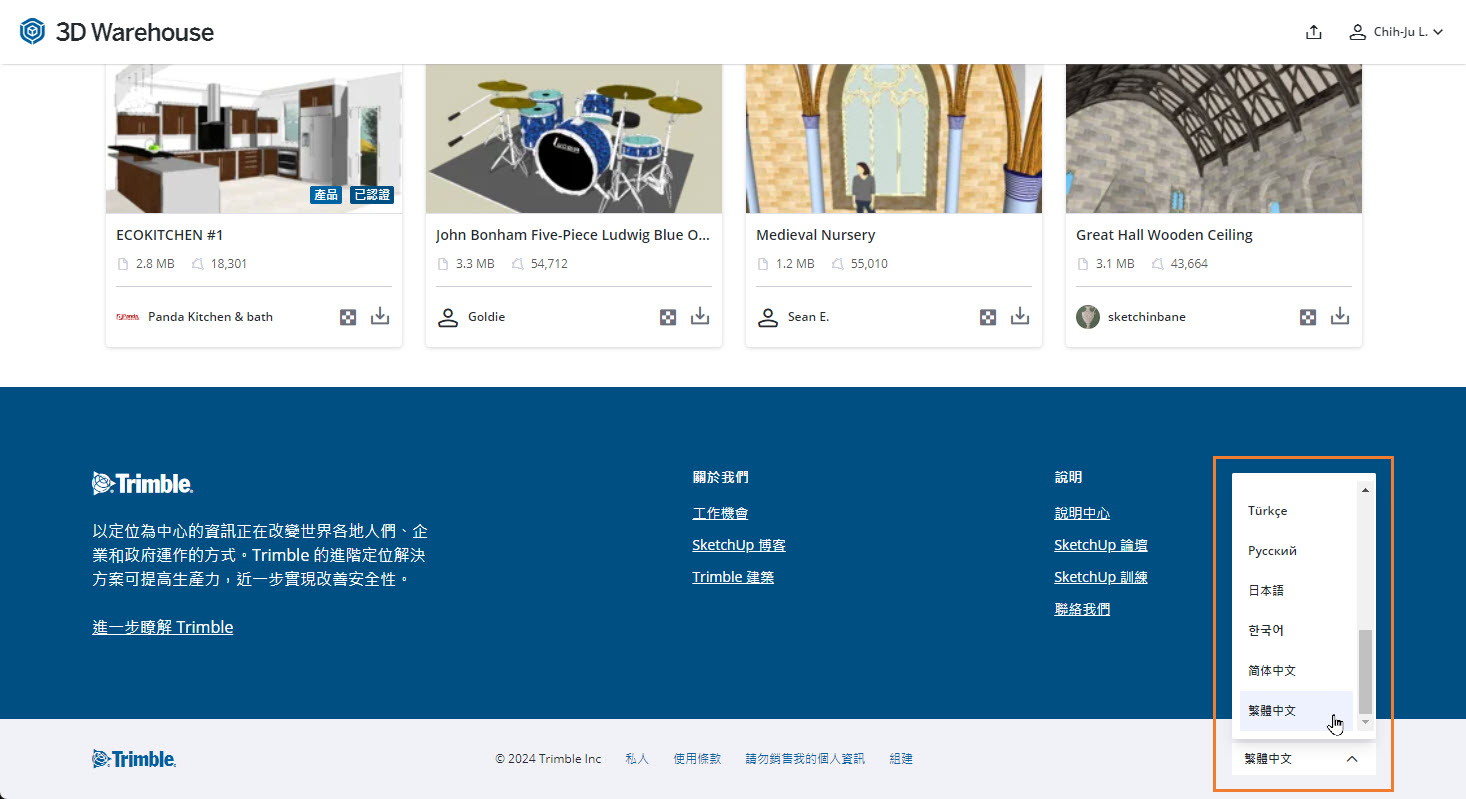
Task: Open the 說明中心 link
Action: coord(1082,513)
